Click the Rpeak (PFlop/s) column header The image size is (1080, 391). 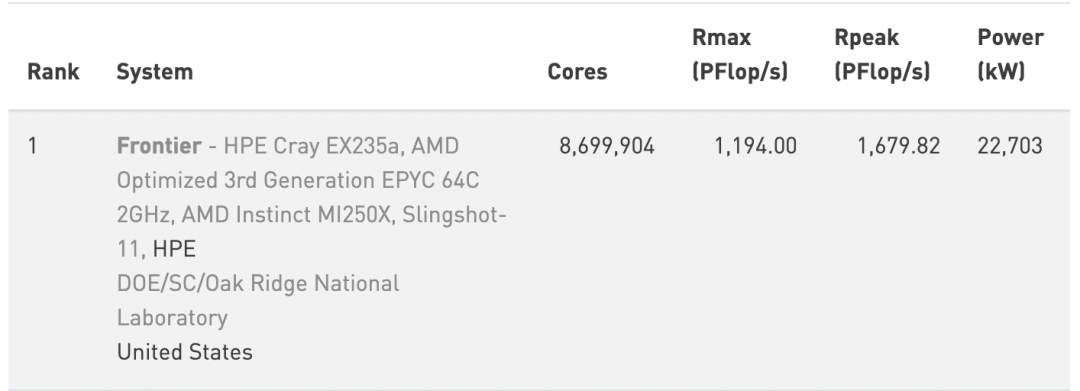point(882,54)
